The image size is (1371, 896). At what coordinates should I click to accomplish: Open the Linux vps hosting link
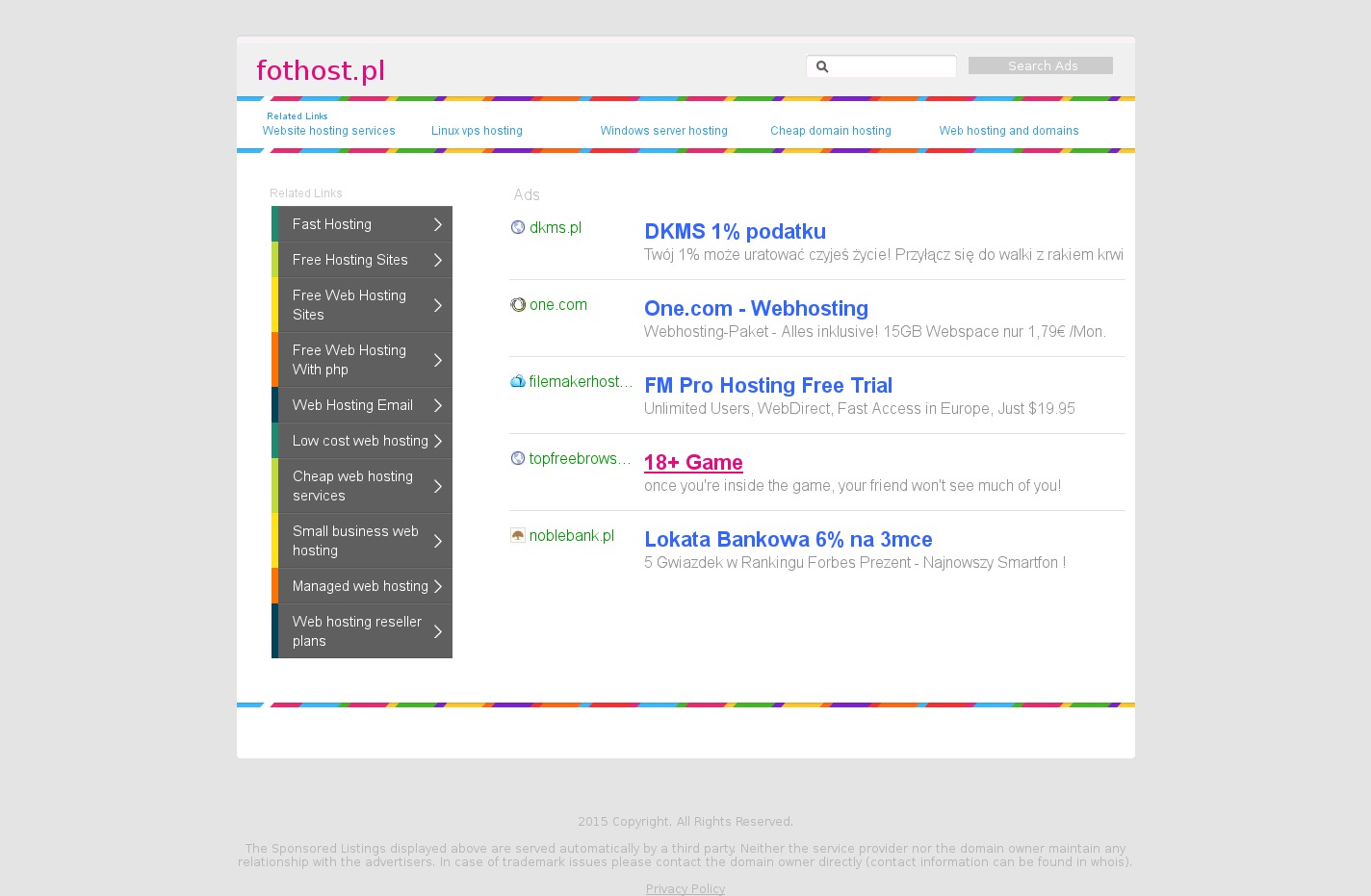(477, 131)
